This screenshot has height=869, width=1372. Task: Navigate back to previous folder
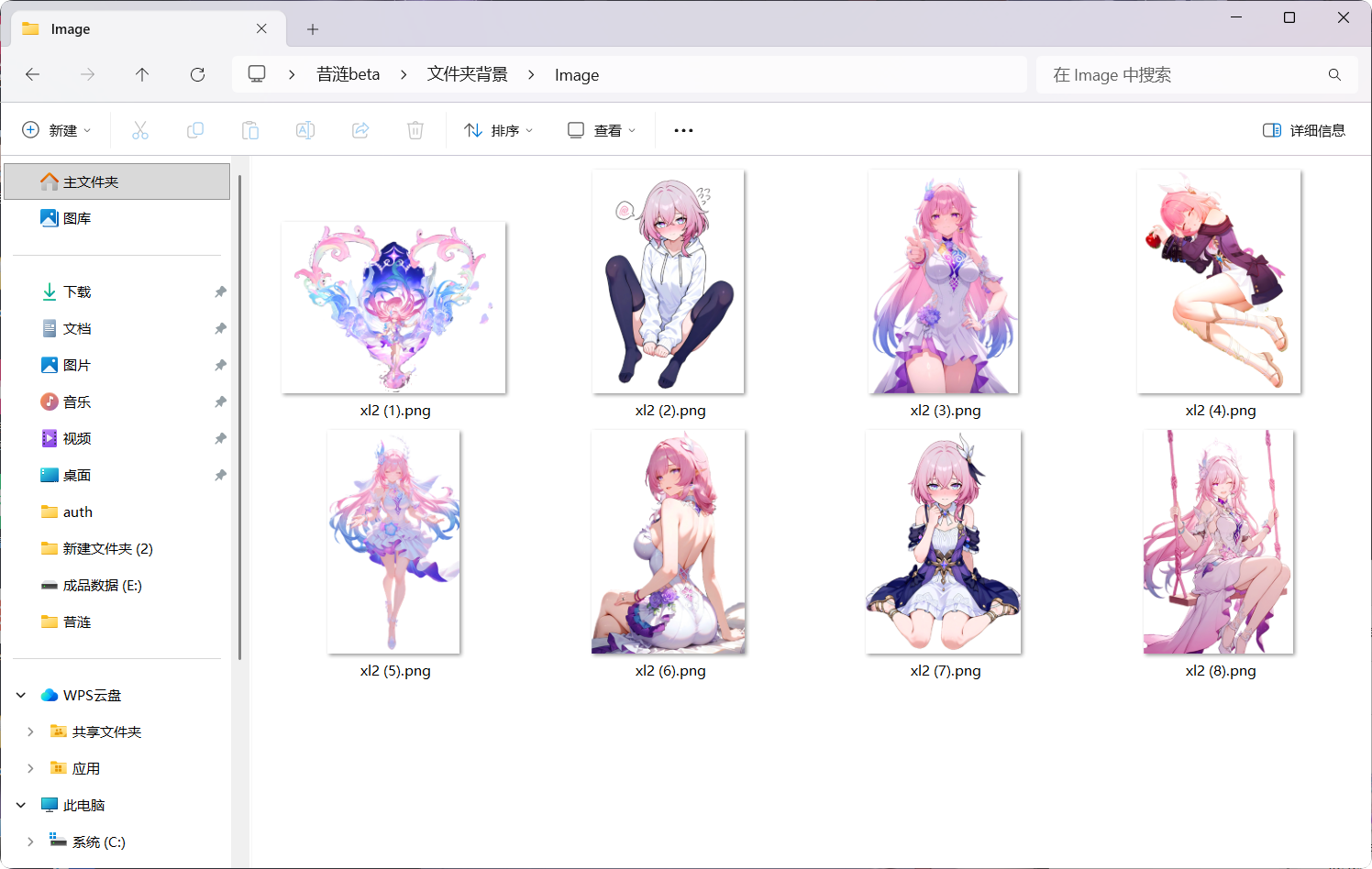33,74
